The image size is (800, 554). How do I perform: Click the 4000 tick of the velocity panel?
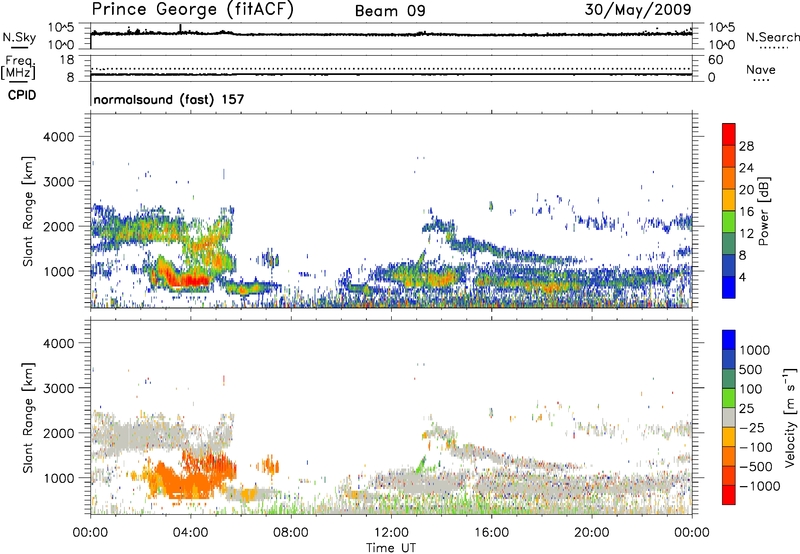(59, 343)
